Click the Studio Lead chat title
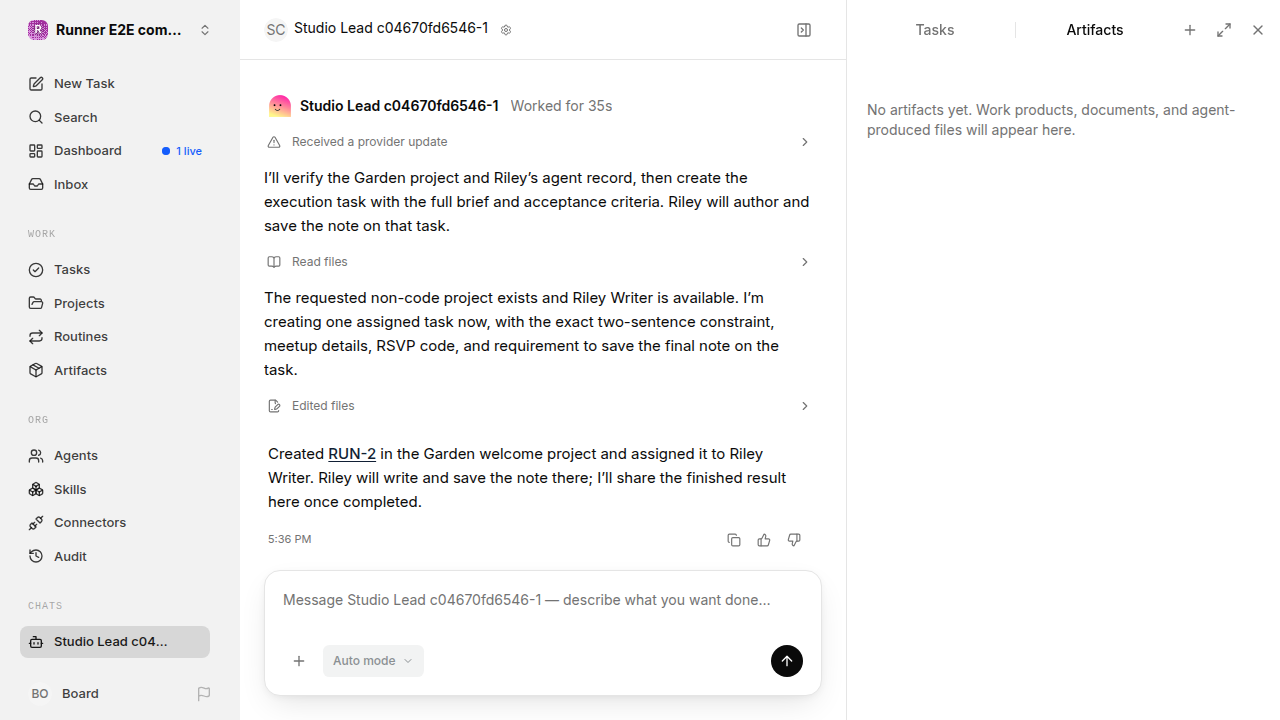This screenshot has width=1280, height=720. (391, 28)
